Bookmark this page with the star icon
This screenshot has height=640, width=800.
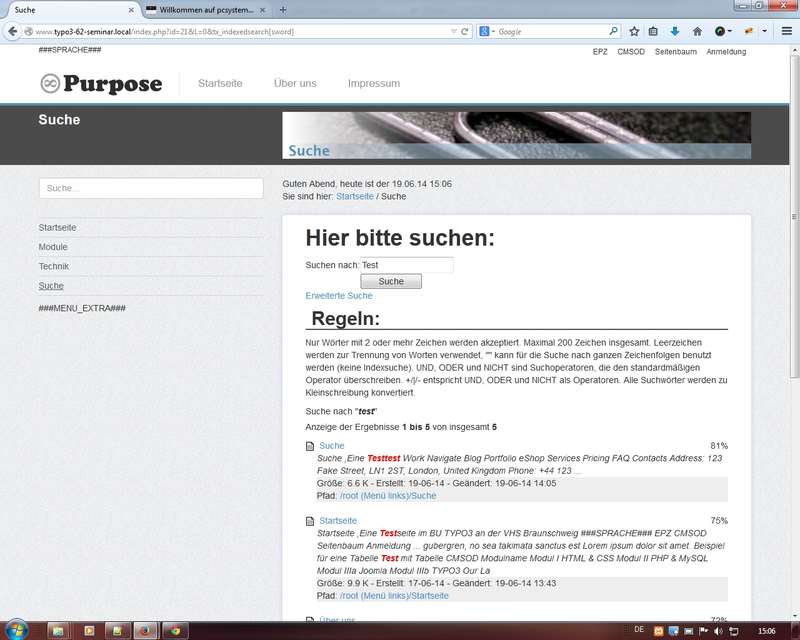point(634,32)
